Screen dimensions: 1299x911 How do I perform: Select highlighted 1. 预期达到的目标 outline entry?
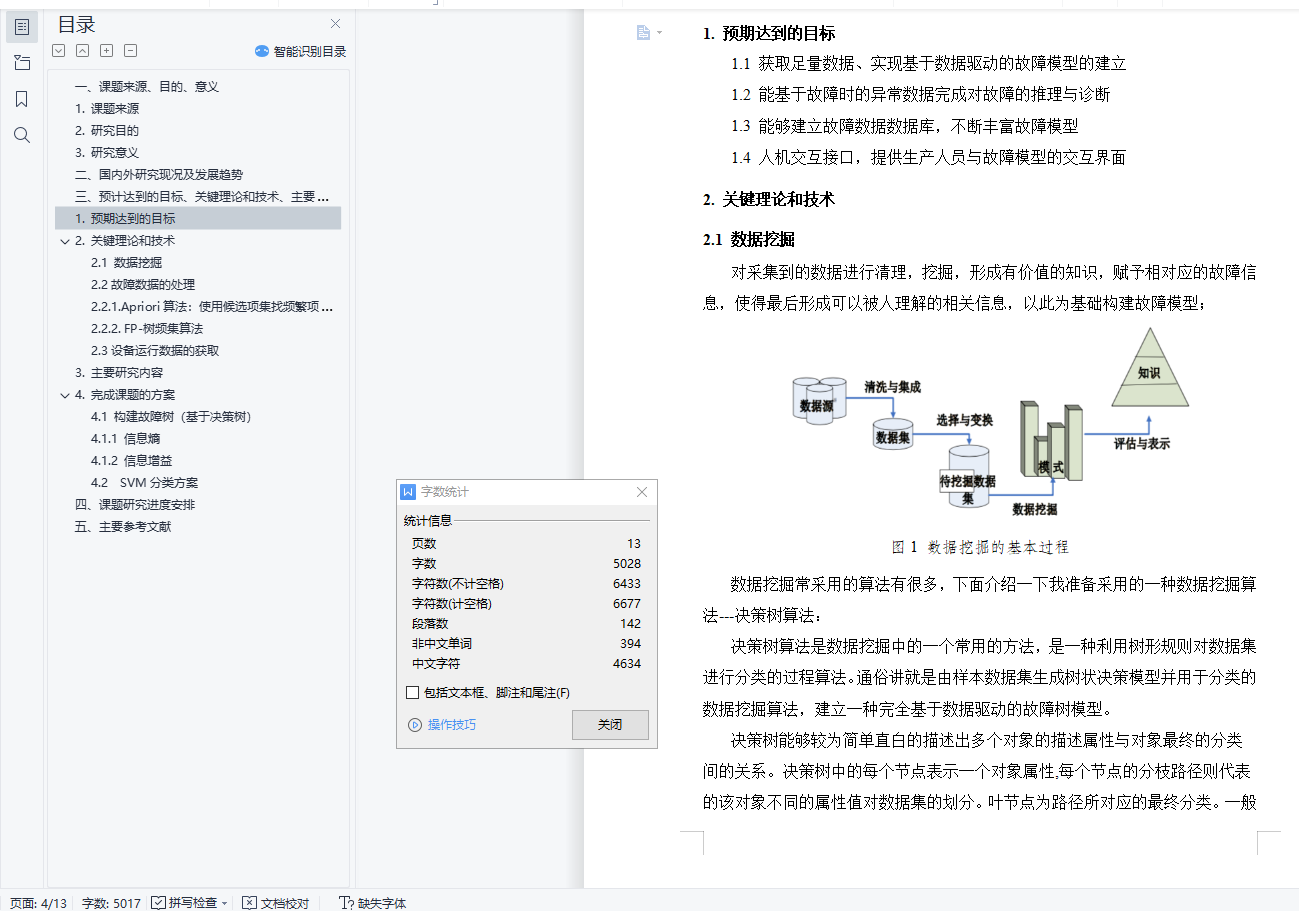pyautogui.click(x=198, y=218)
